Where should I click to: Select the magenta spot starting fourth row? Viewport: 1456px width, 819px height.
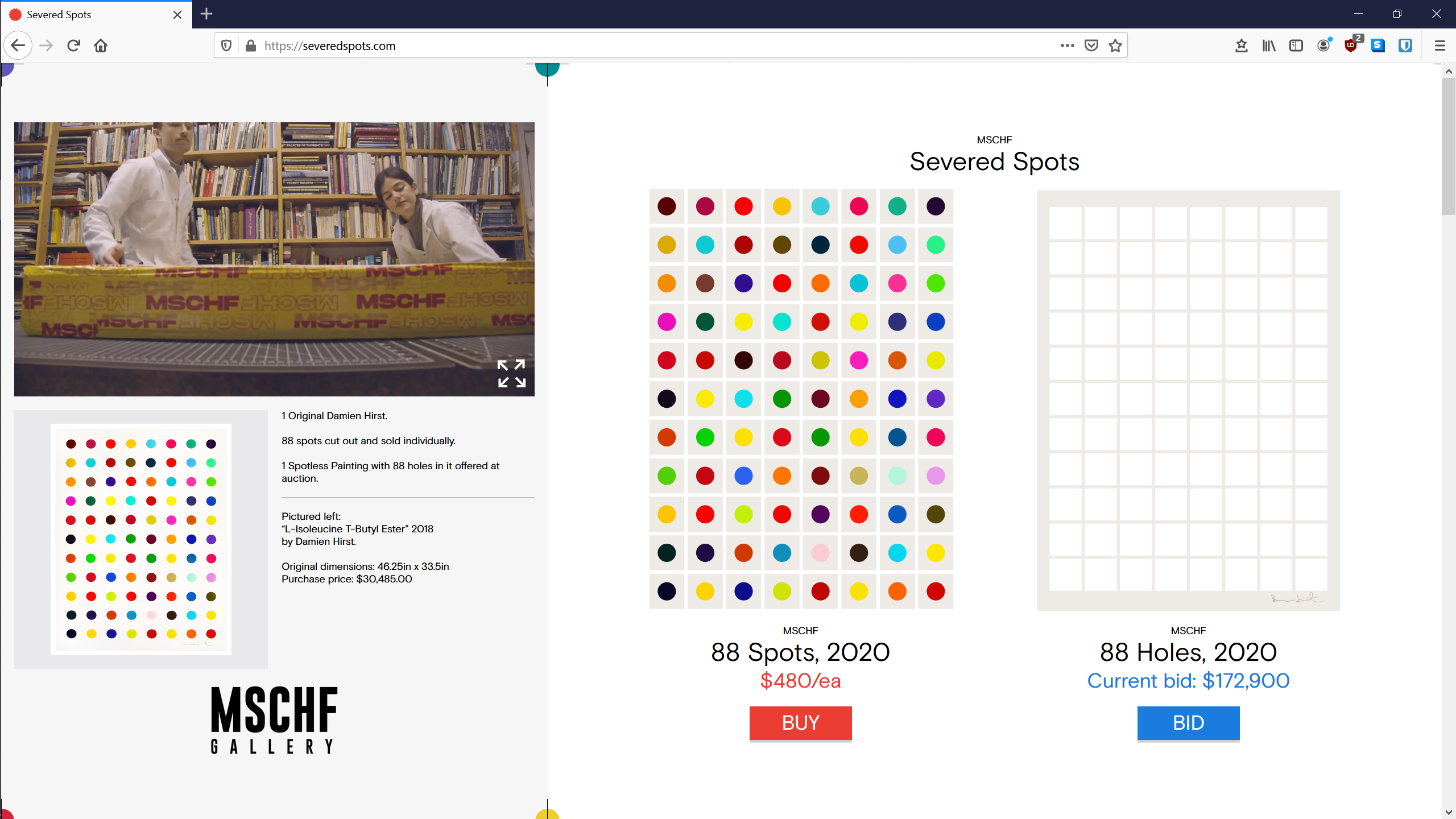667,322
